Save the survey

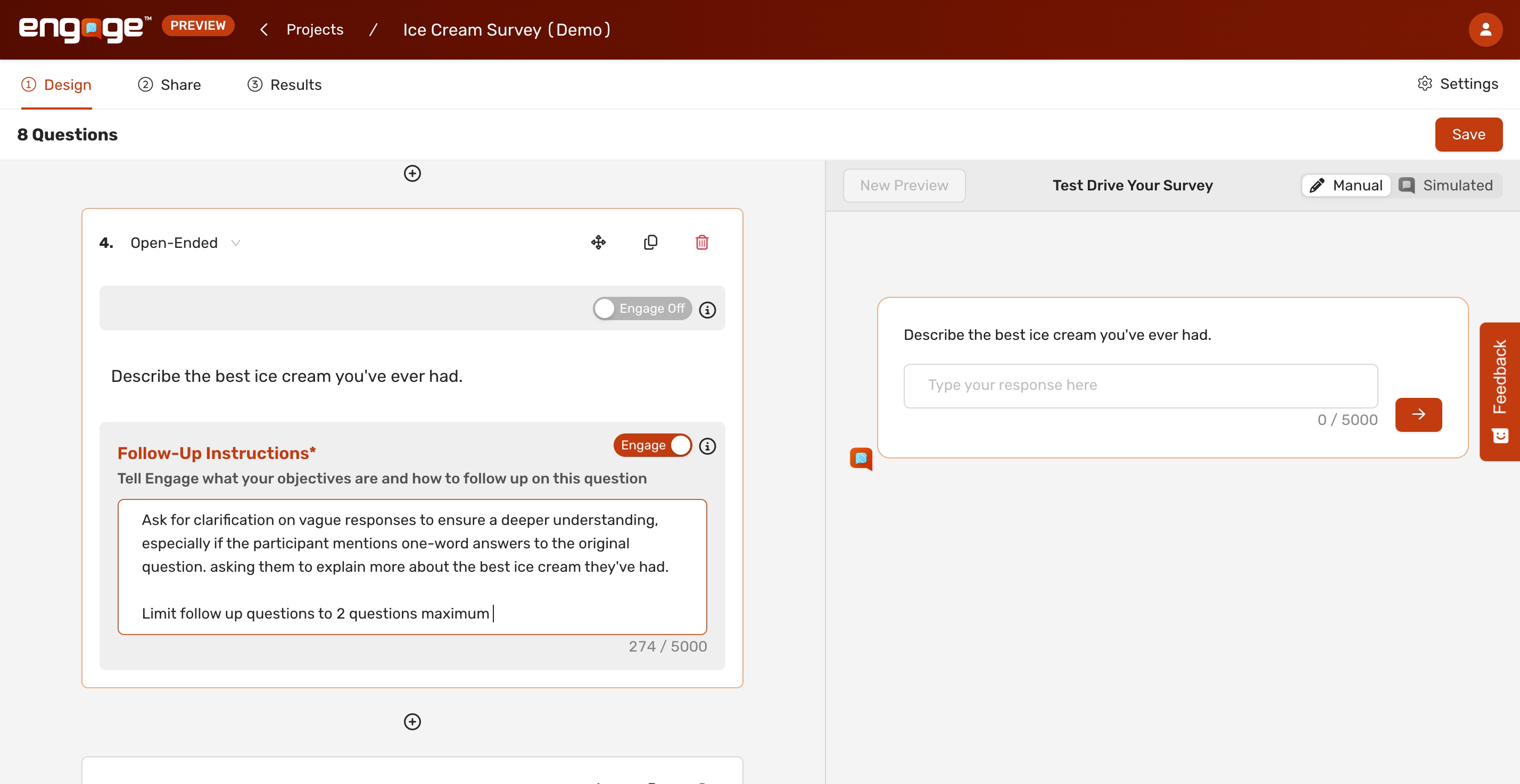1468,135
